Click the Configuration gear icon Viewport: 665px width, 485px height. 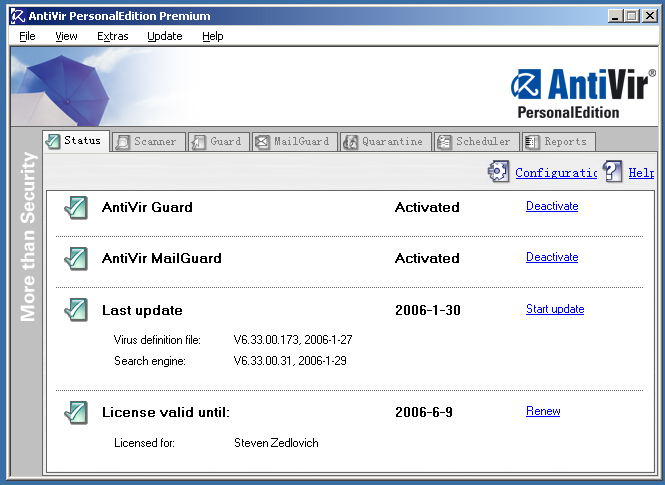[x=498, y=171]
